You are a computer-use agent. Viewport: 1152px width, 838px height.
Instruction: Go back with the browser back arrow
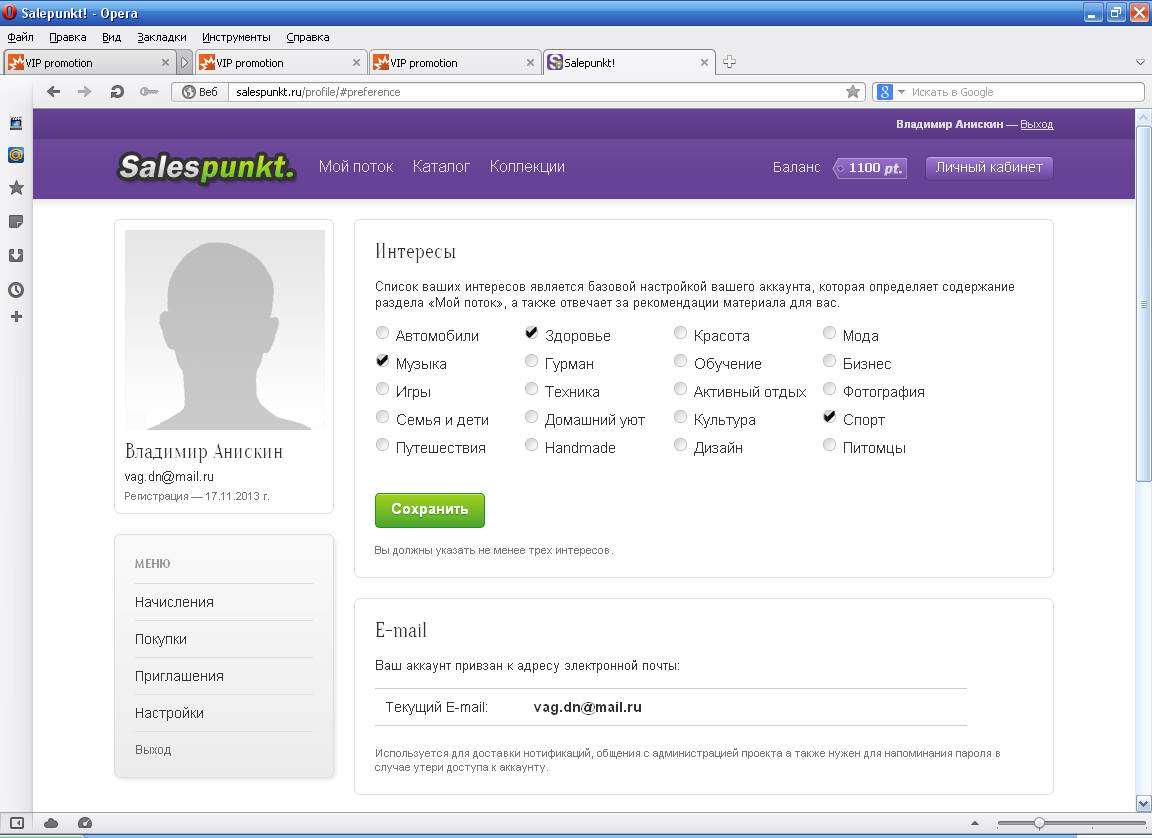(x=53, y=92)
